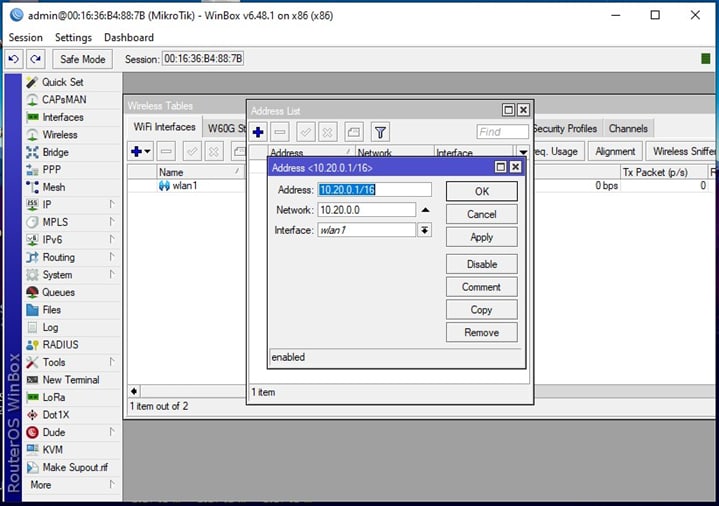Switch to Channels tab
The height and width of the screenshot is (506, 719).
pyautogui.click(x=628, y=129)
